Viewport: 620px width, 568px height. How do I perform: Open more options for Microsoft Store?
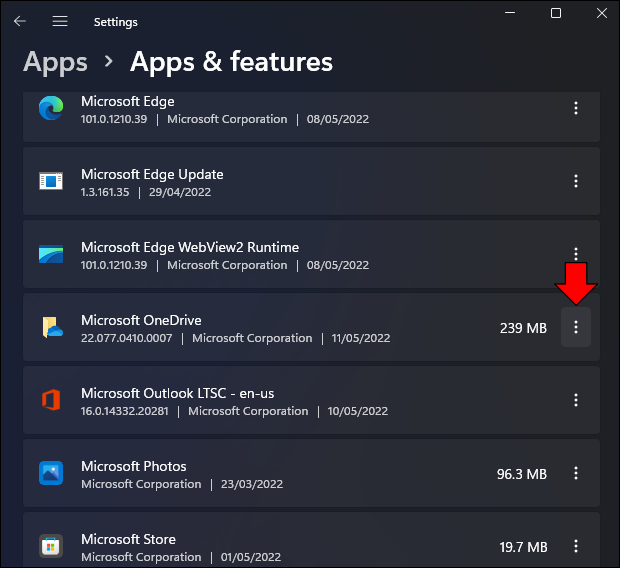pos(576,546)
